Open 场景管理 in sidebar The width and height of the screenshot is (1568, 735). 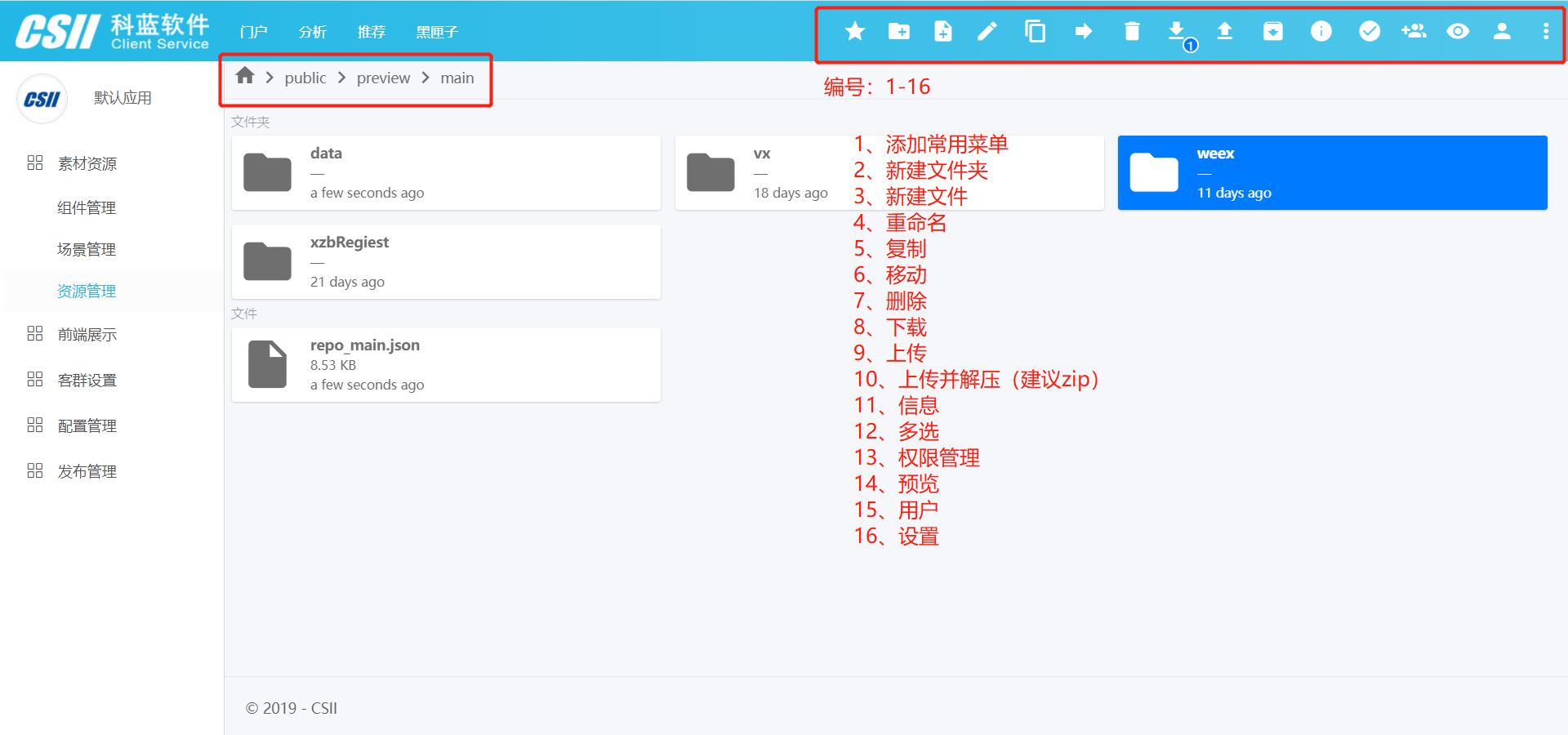87,249
